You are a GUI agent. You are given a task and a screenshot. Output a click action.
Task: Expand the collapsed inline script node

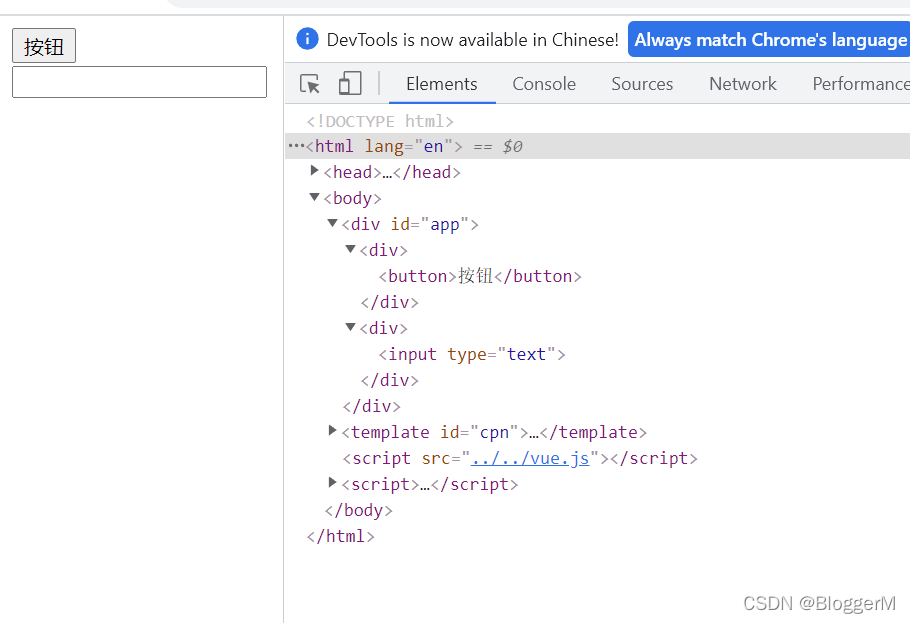pyautogui.click(x=333, y=482)
